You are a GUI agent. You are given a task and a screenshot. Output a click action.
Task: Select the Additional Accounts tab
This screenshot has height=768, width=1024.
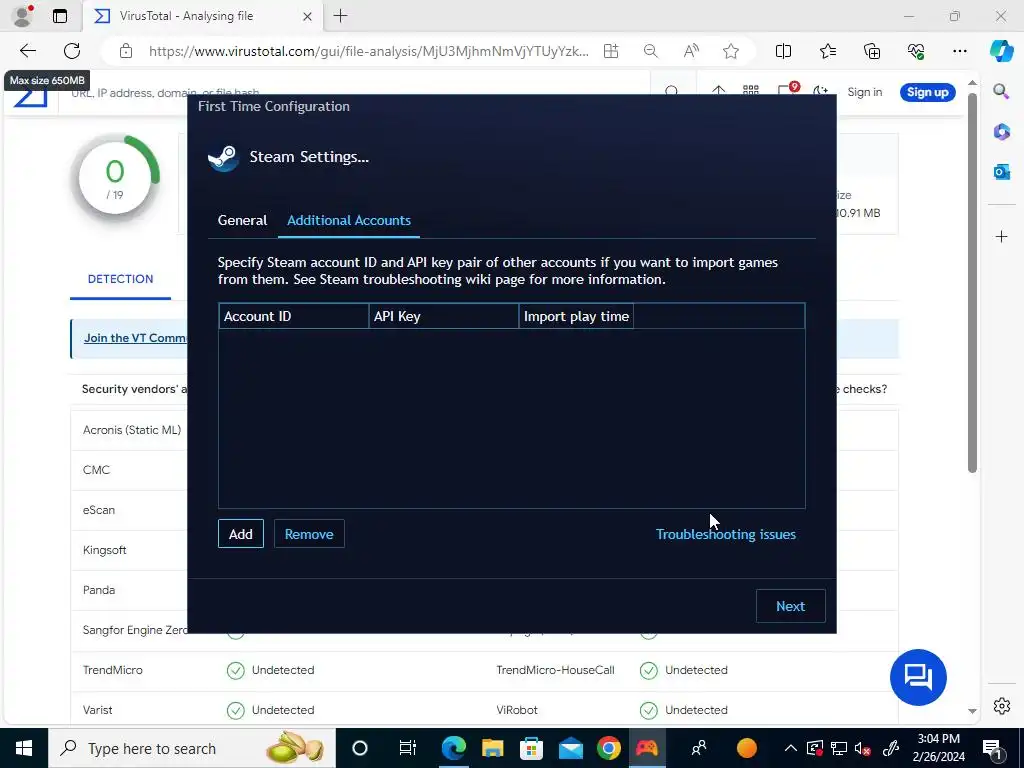(349, 220)
